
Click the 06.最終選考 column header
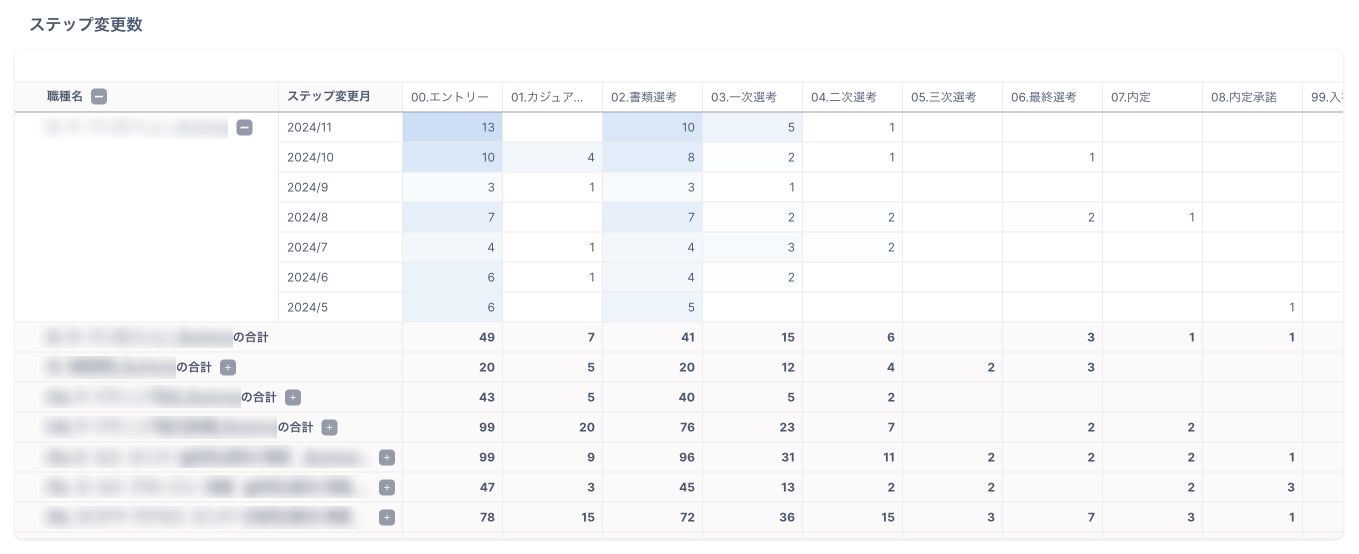point(1044,97)
